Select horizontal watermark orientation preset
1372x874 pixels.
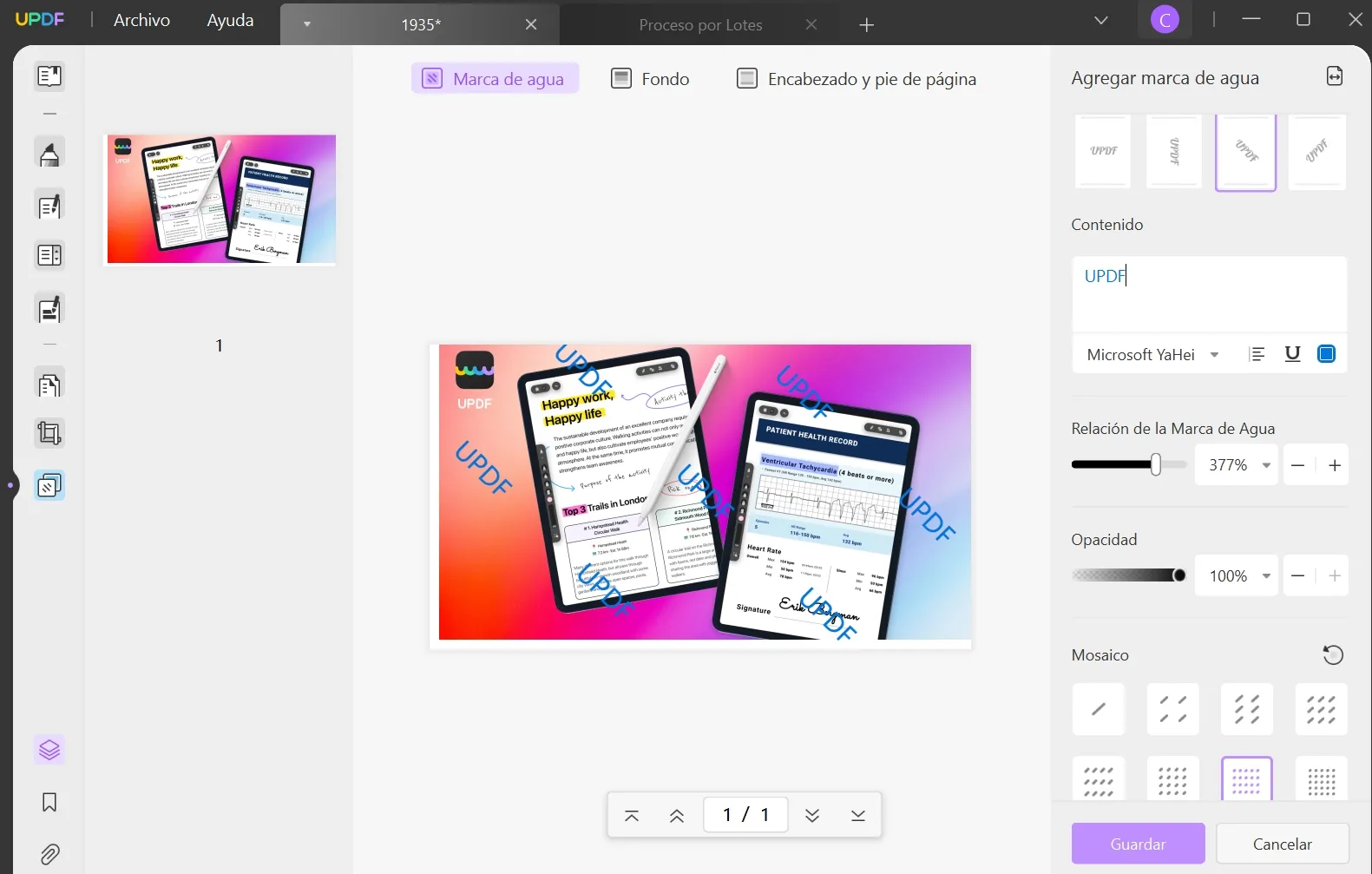pos(1103,152)
